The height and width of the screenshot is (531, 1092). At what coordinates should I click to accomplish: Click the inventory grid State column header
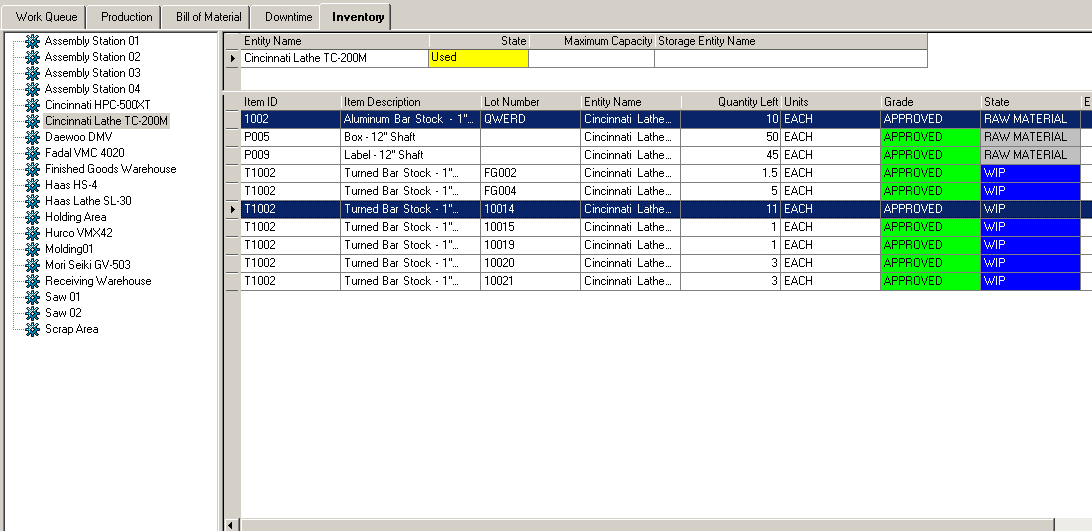click(x=1031, y=102)
